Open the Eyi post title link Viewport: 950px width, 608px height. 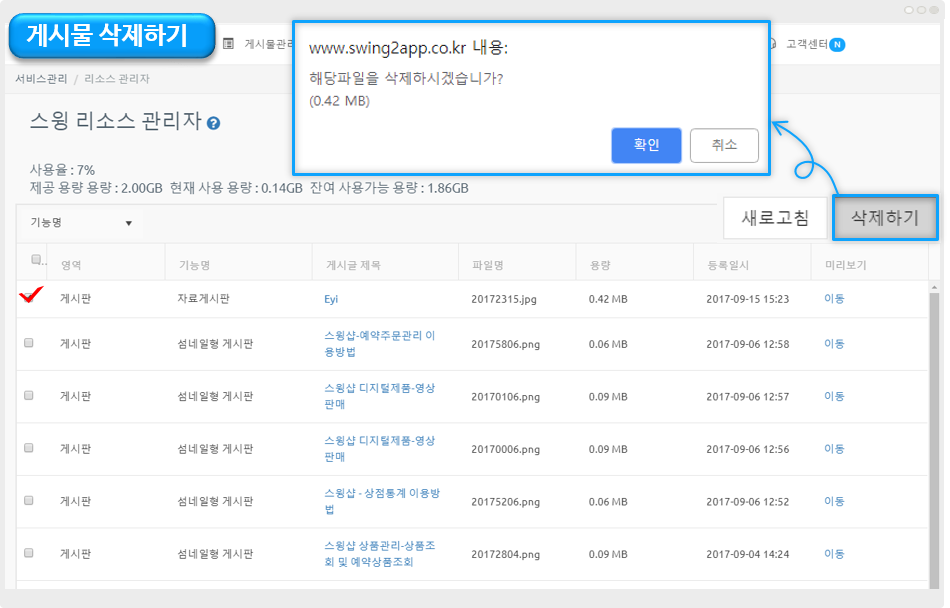[x=331, y=299]
